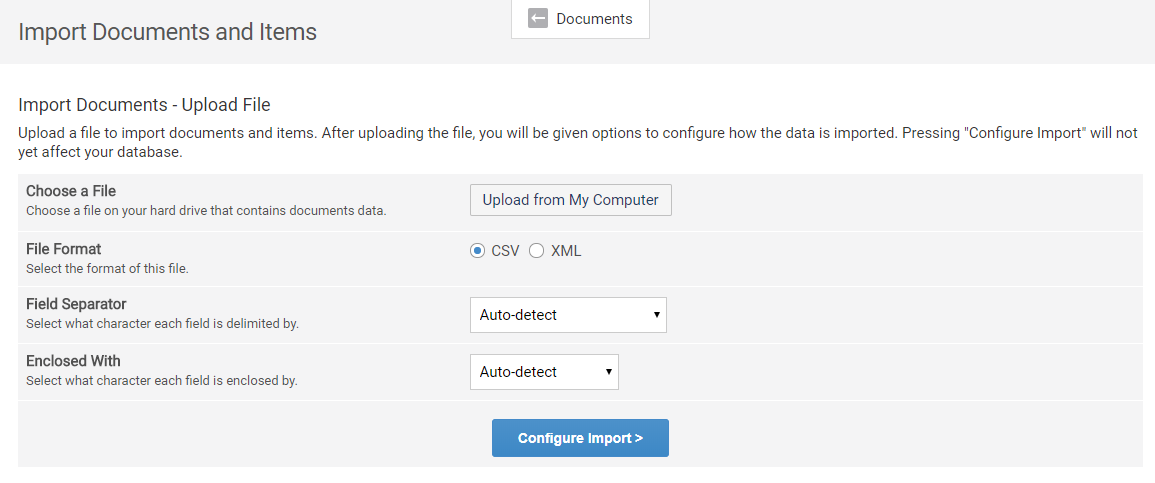This screenshot has width=1155, height=483.
Task: Click the 'Select the format of this file' hint
Action: click(107, 268)
